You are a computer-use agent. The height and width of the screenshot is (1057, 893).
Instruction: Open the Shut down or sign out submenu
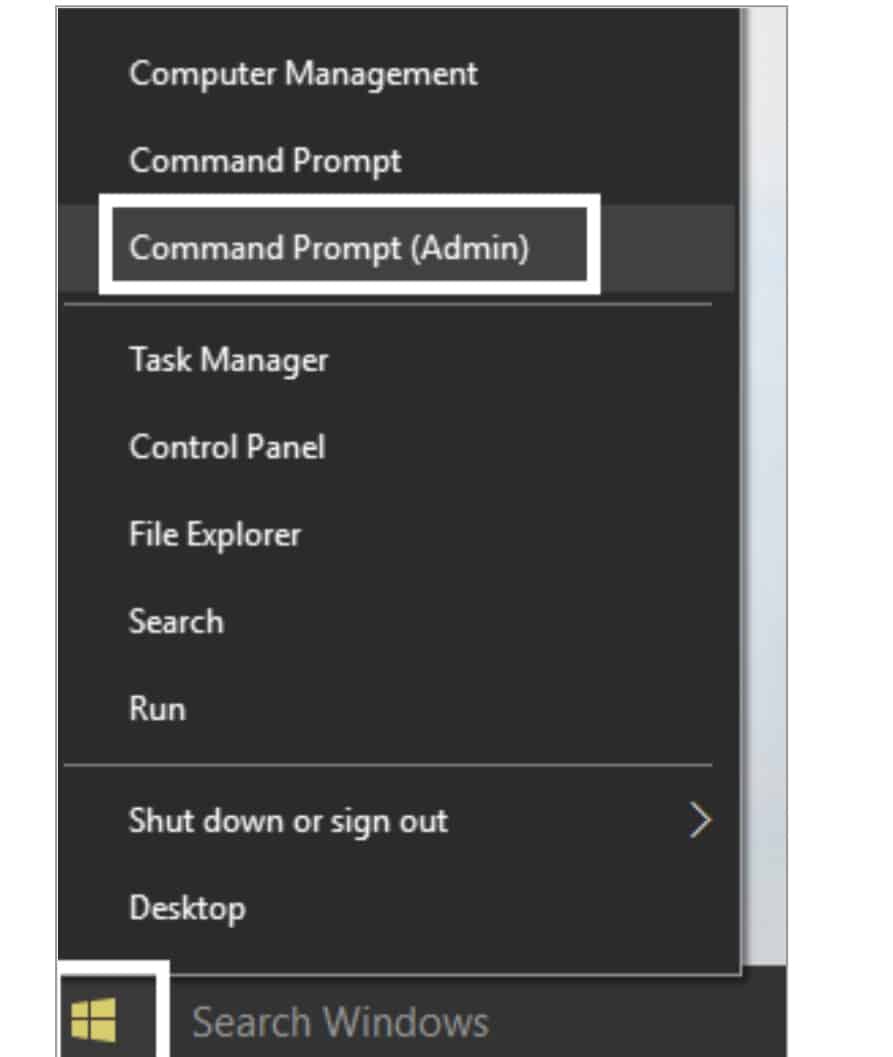pos(288,822)
